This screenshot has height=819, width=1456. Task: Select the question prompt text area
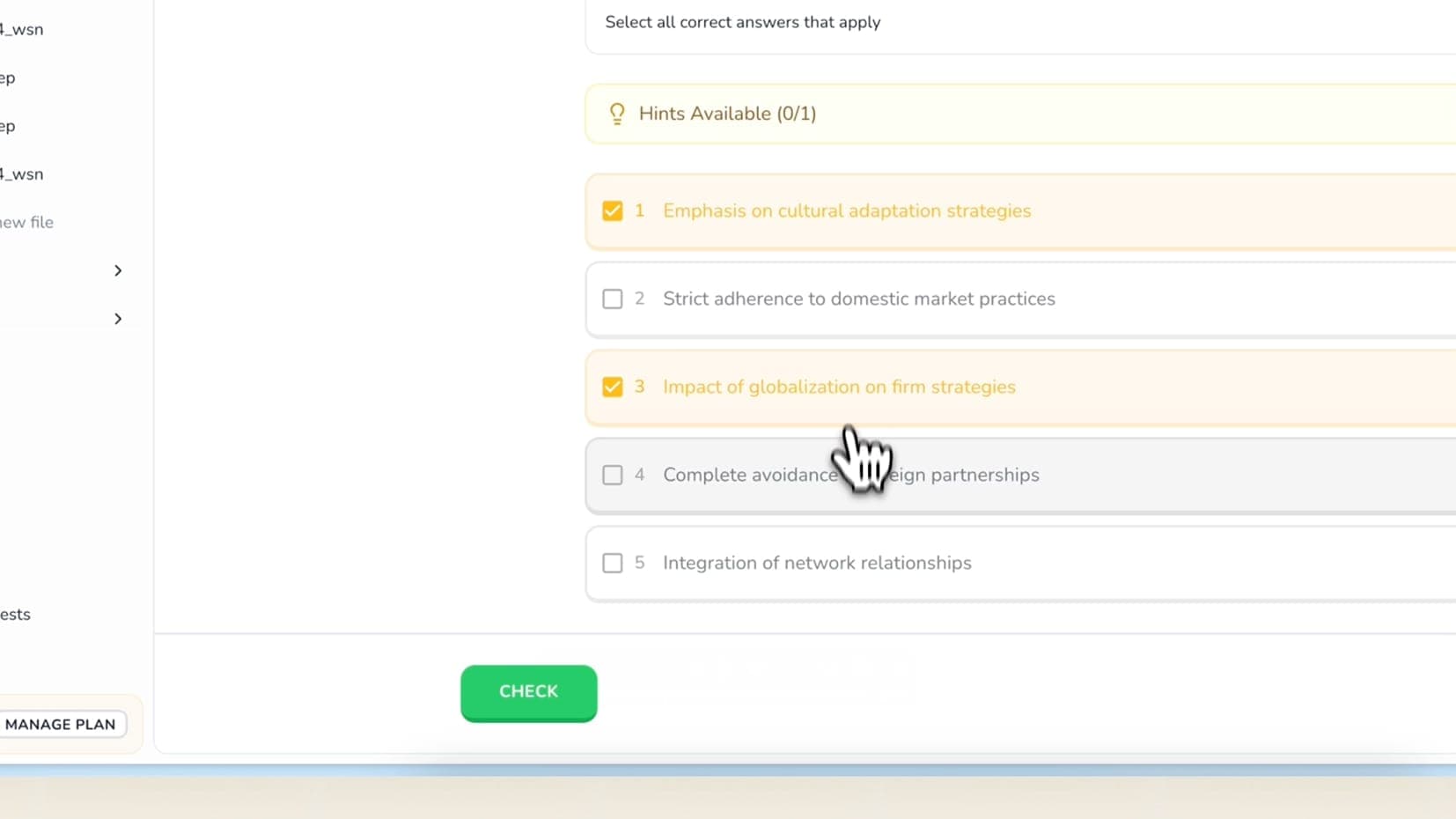(742, 22)
